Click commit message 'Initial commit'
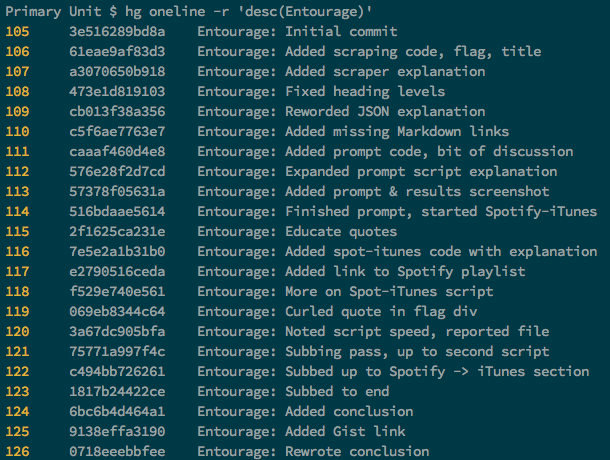This screenshot has height=460, width=610. click(x=341, y=32)
